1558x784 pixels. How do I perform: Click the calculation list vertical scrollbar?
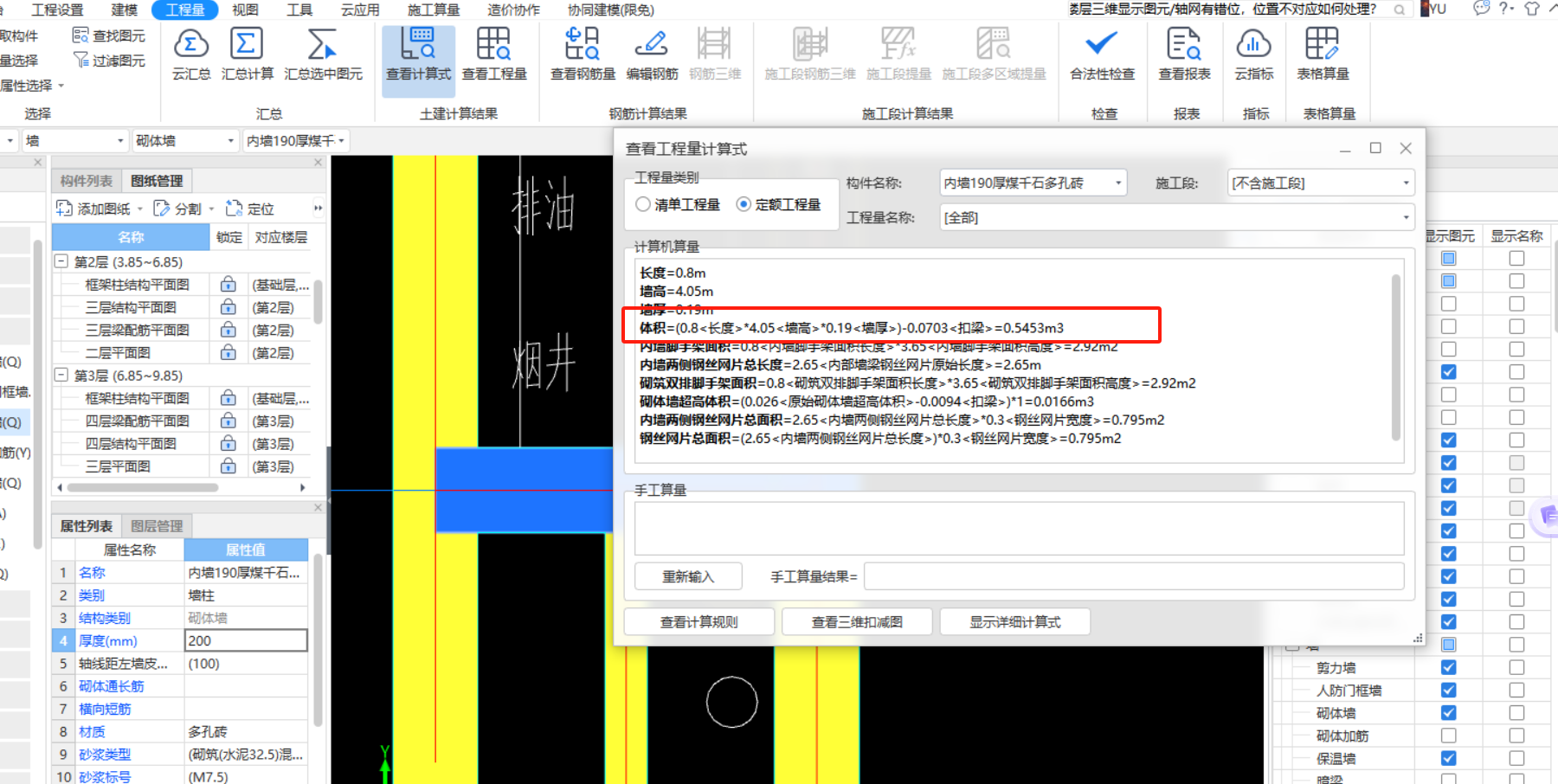click(x=1395, y=357)
